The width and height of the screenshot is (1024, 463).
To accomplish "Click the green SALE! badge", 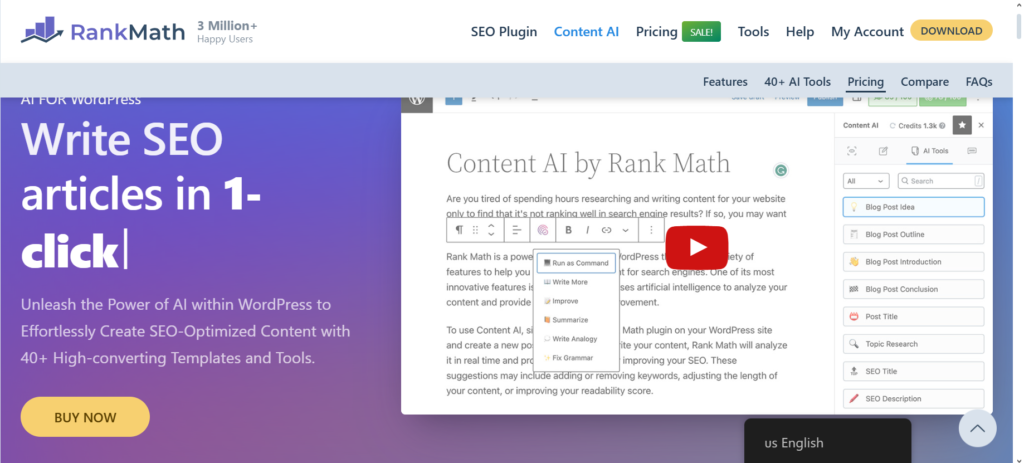I will tap(701, 31).
